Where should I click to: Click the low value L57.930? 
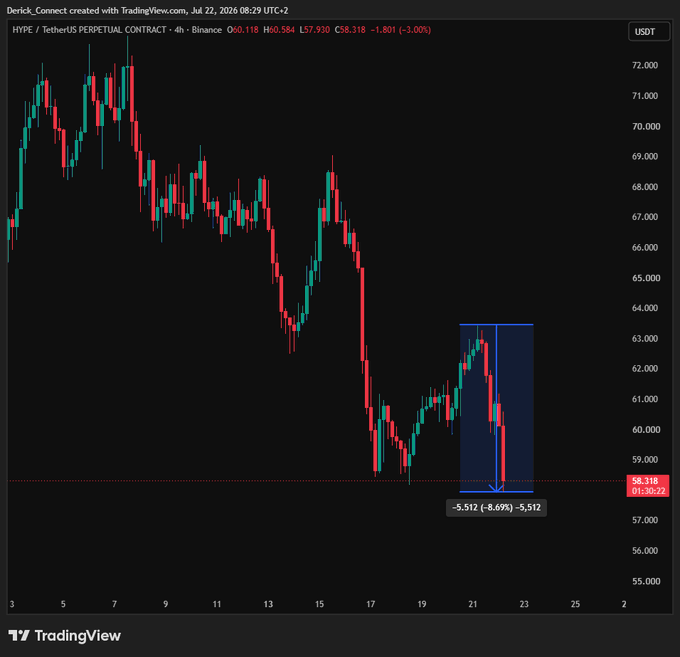(314, 30)
